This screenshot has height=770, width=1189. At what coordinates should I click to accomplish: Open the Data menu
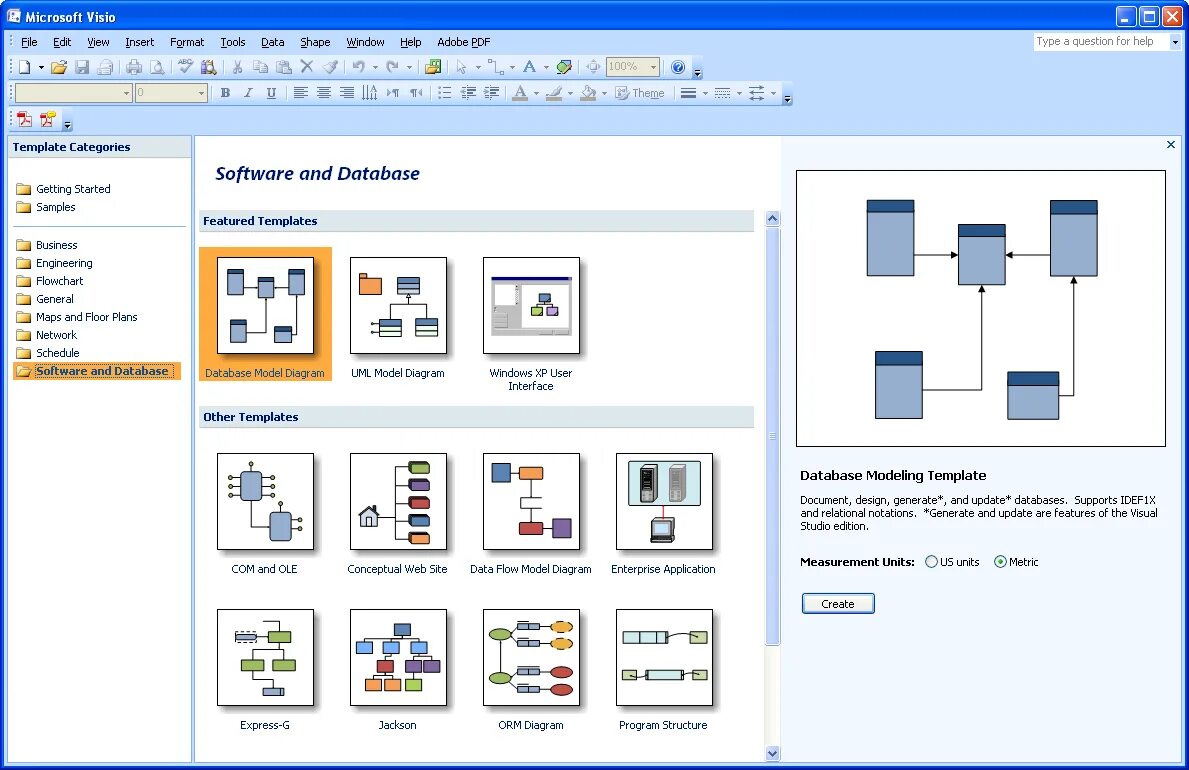tap(272, 42)
